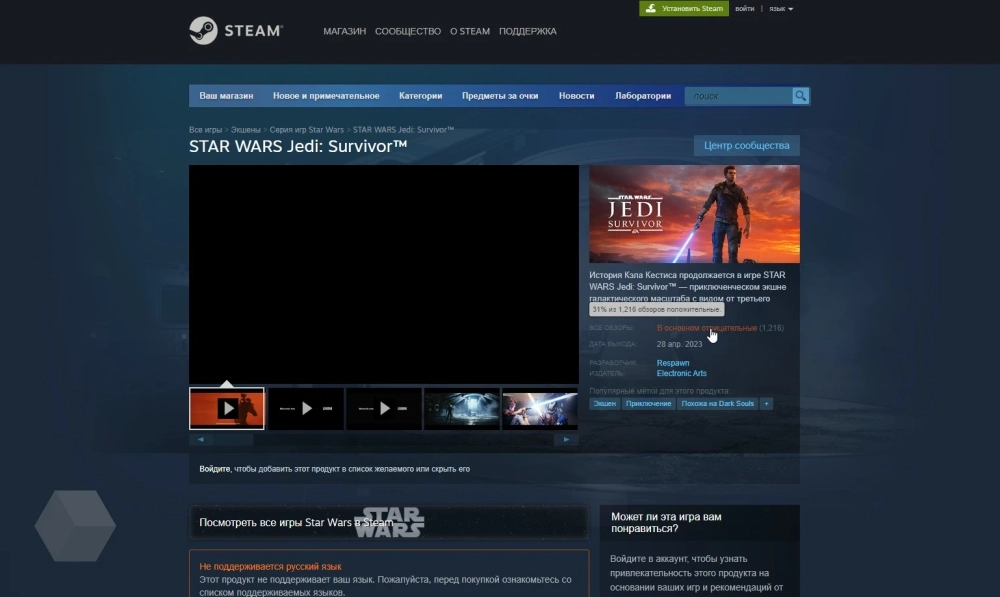Click the Electronic Arts publisher link

682,373
